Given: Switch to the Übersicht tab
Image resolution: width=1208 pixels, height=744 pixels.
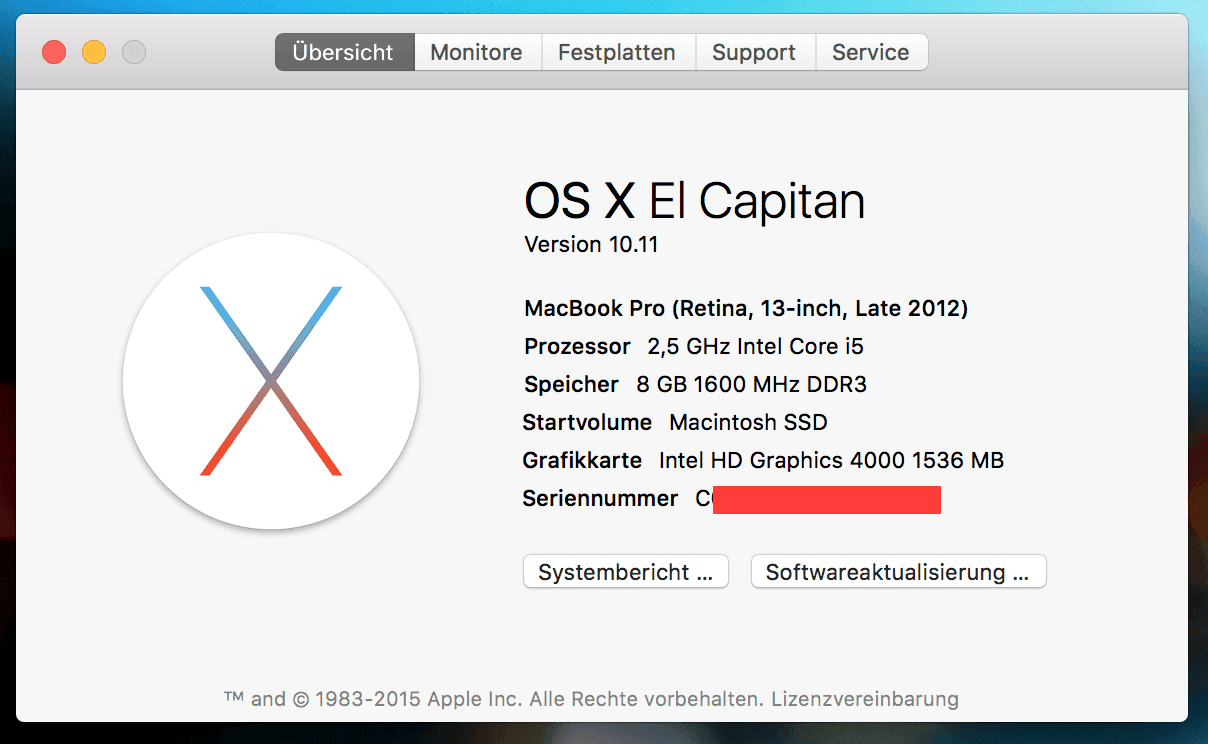Looking at the screenshot, I should click(344, 52).
